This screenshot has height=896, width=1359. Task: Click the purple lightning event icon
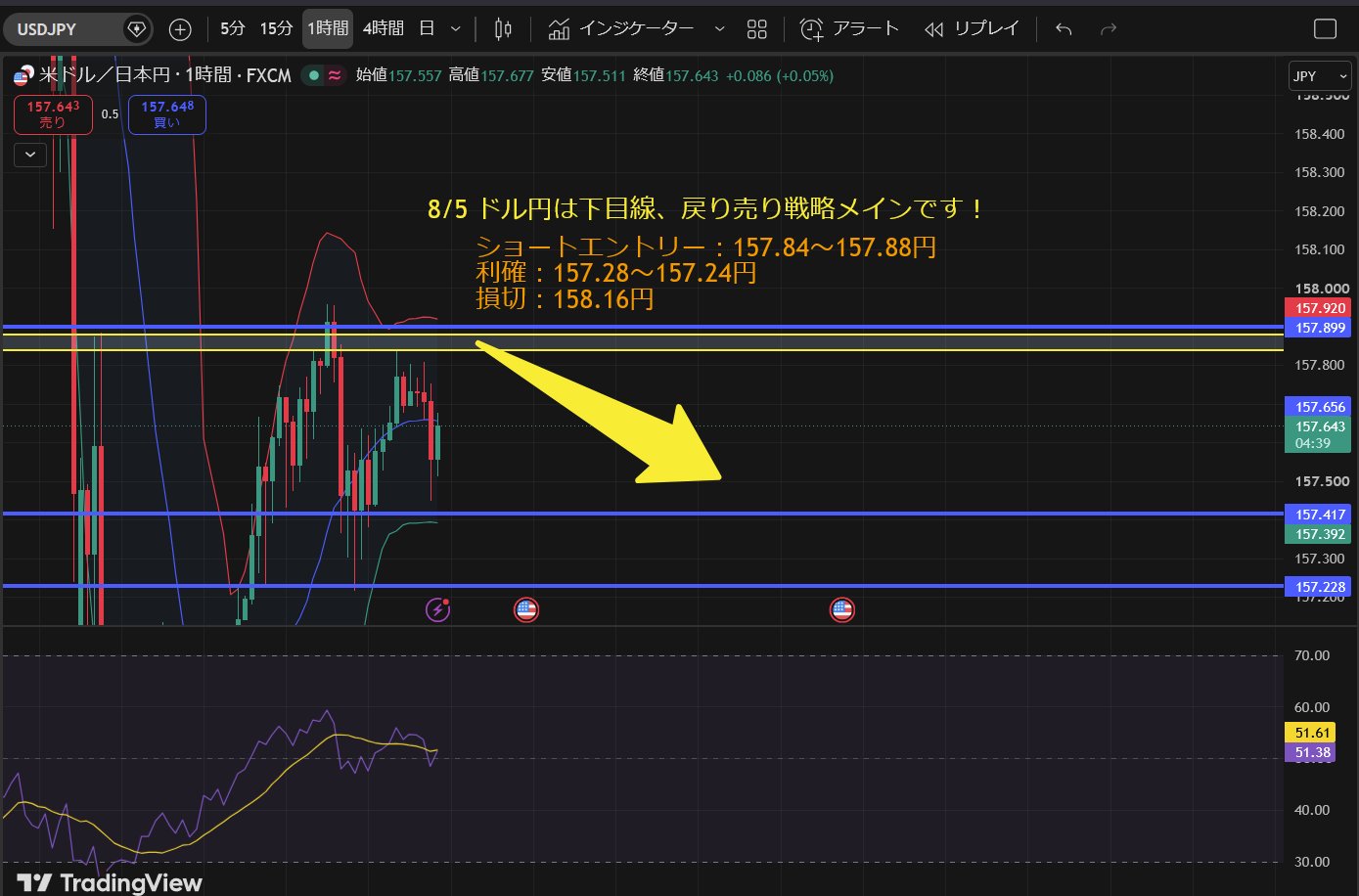pyautogui.click(x=437, y=610)
